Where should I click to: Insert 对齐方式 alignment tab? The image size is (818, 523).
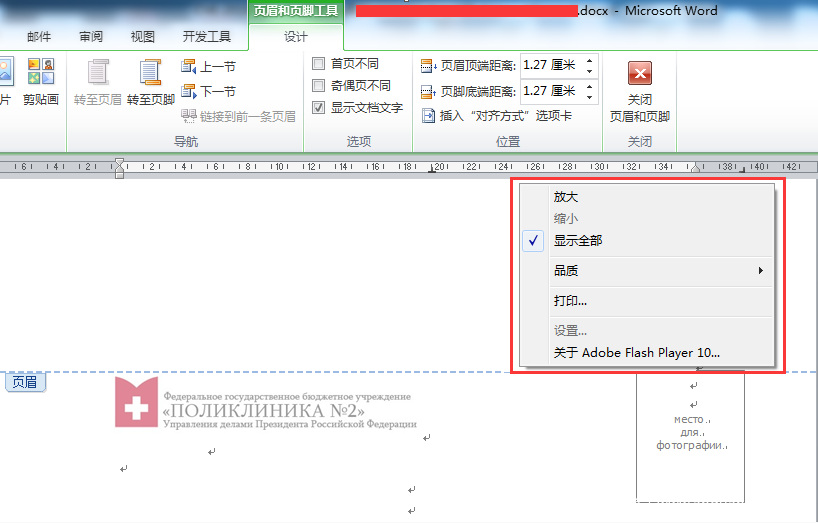coord(496,116)
